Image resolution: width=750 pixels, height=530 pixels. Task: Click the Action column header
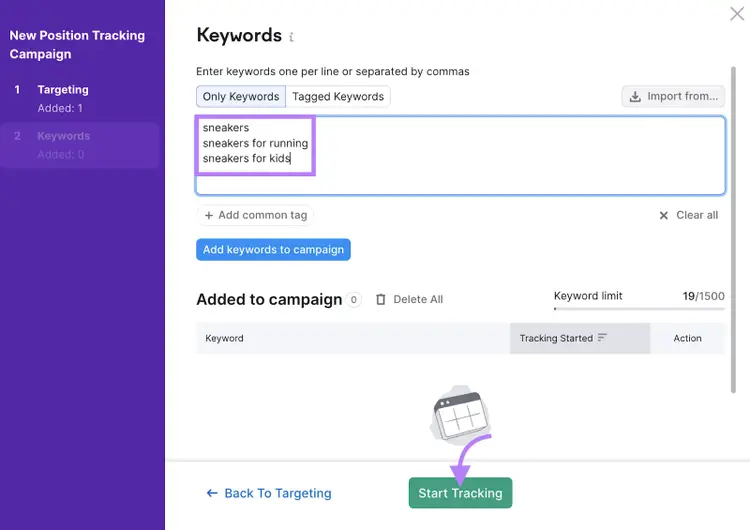click(687, 338)
